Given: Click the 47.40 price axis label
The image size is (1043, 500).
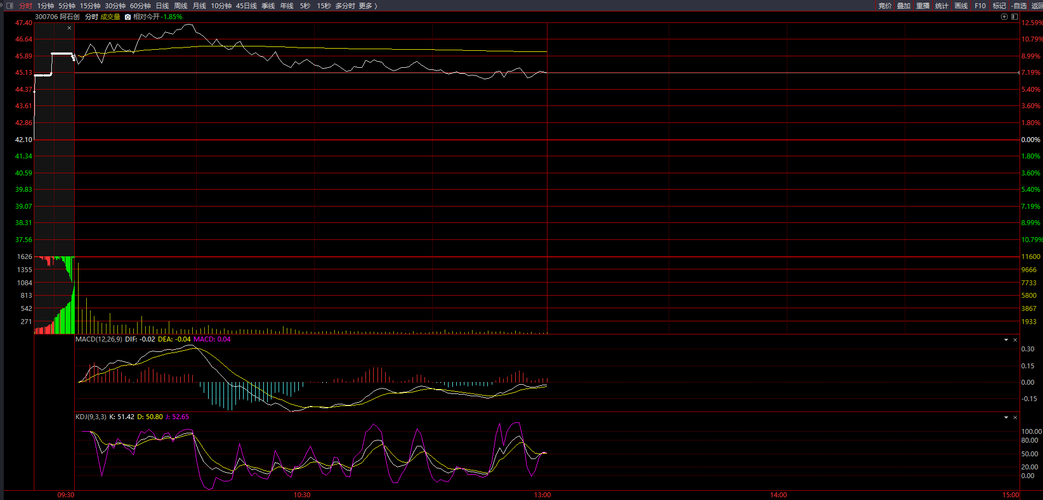Looking at the screenshot, I should click(23, 23).
